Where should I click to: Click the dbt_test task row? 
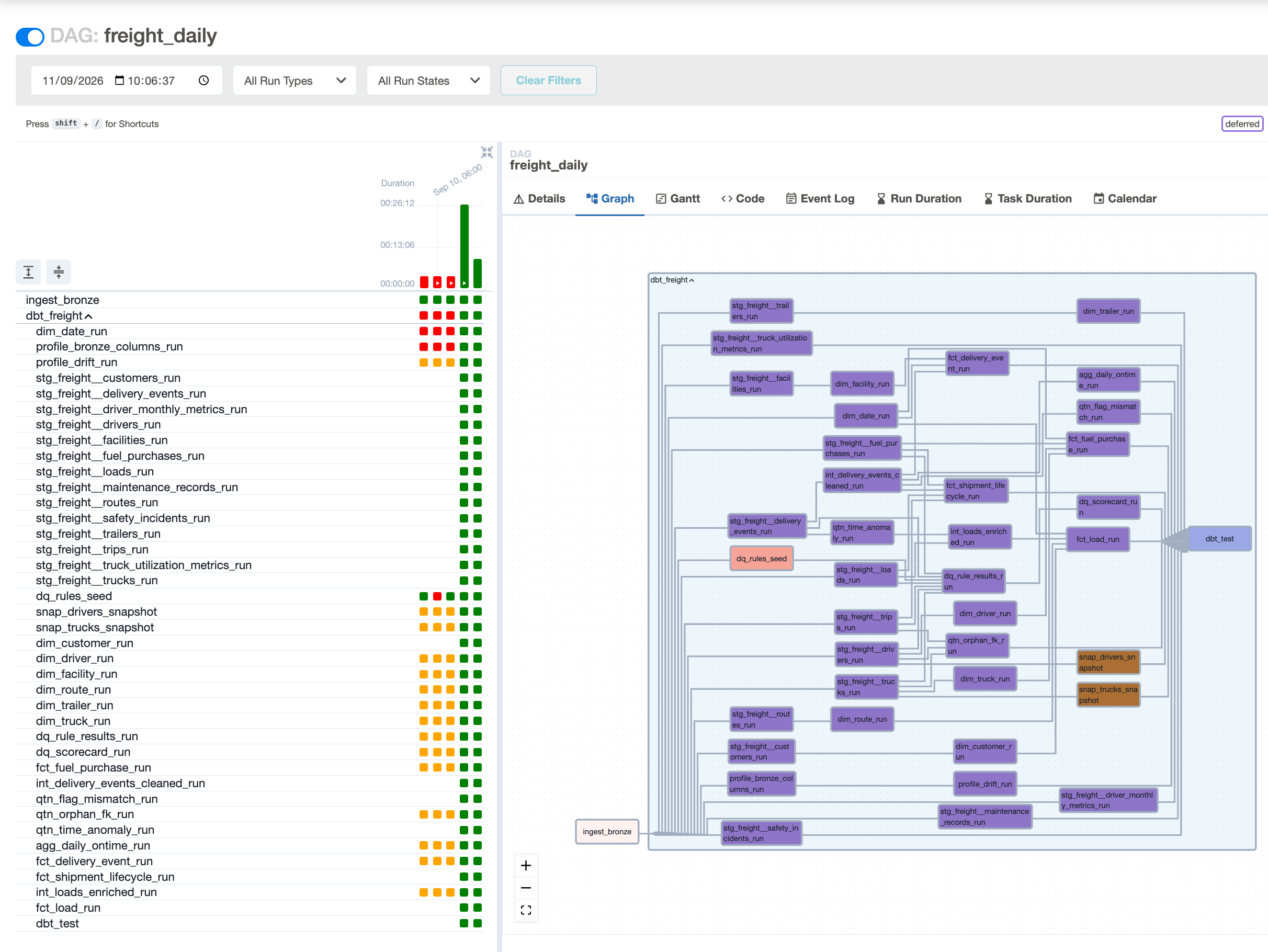tap(250, 923)
